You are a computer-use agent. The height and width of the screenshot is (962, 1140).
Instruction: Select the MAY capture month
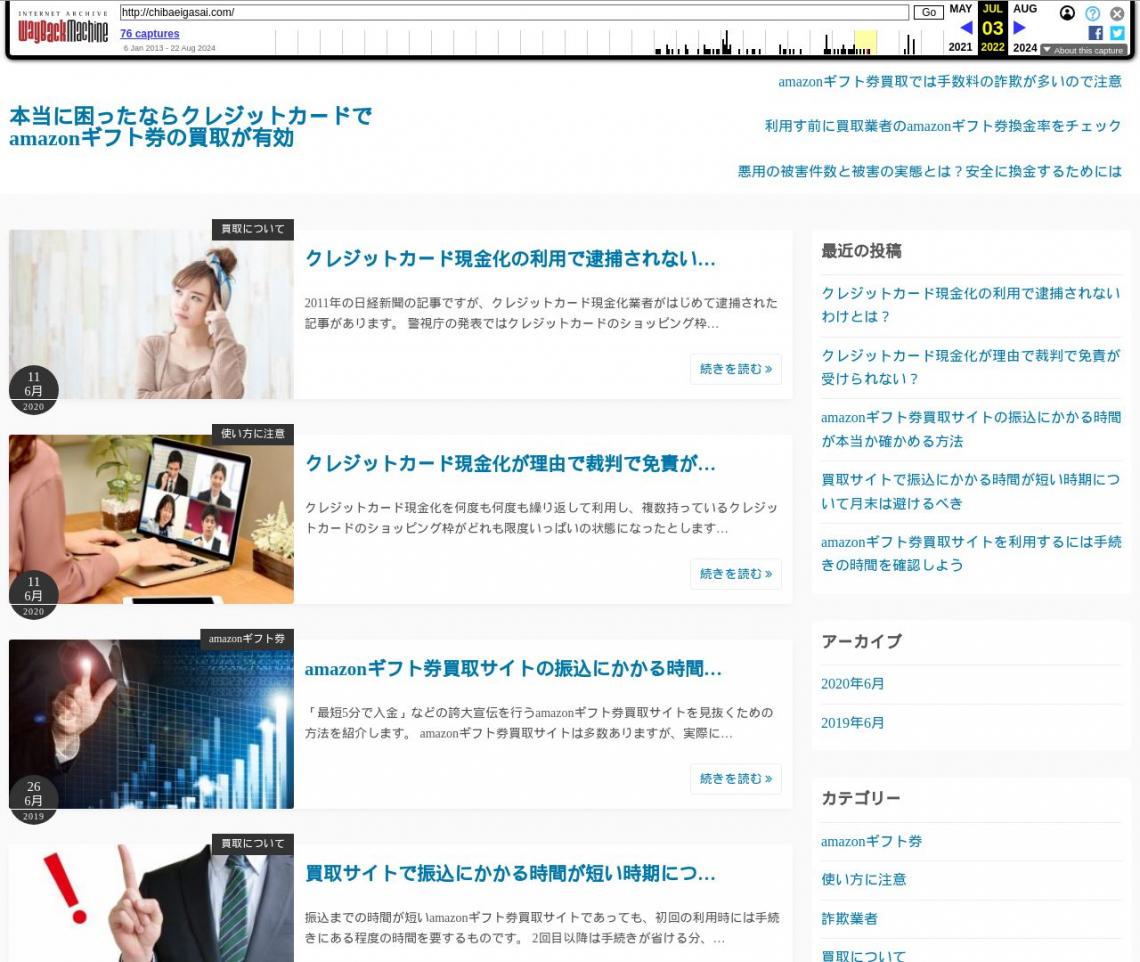click(x=960, y=9)
